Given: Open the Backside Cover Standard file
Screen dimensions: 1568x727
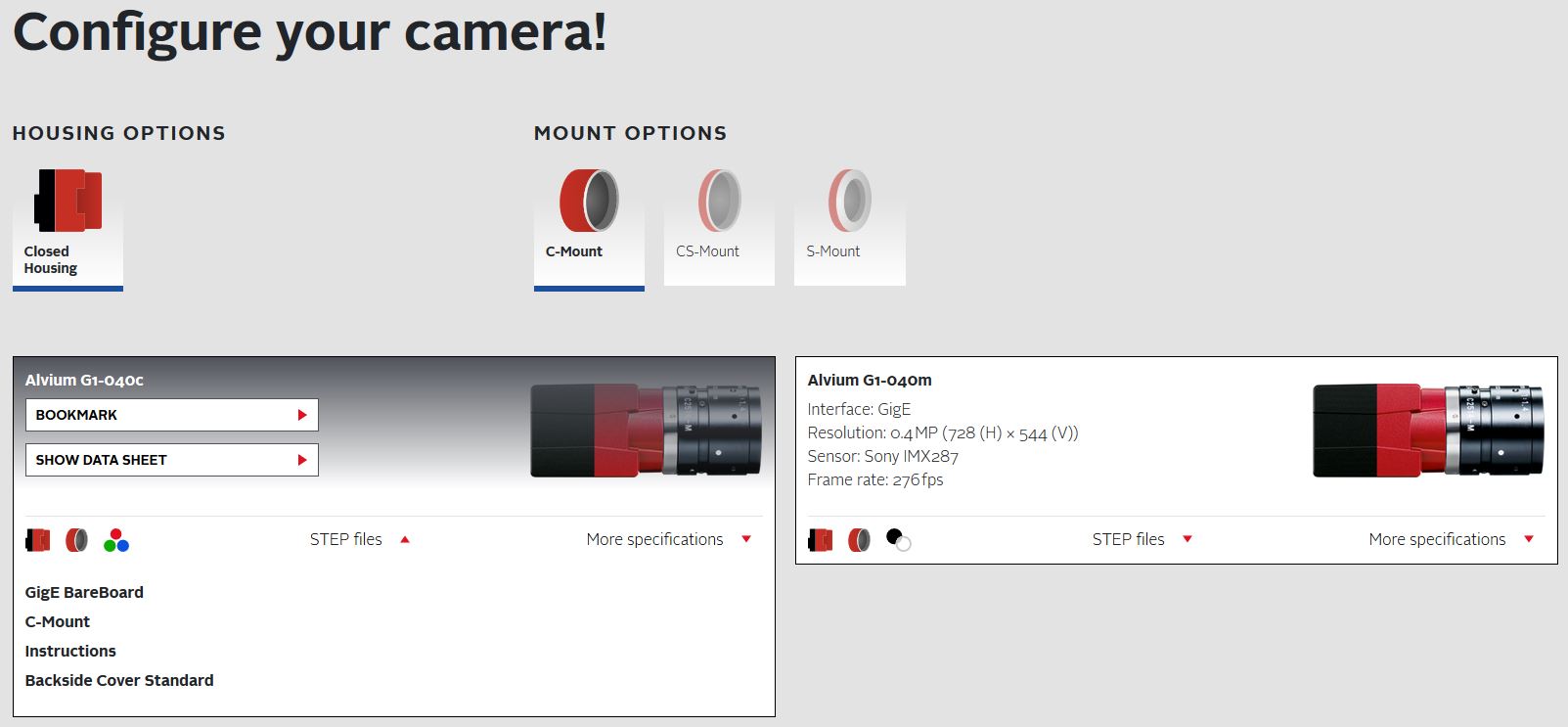Looking at the screenshot, I should click(x=119, y=680).
